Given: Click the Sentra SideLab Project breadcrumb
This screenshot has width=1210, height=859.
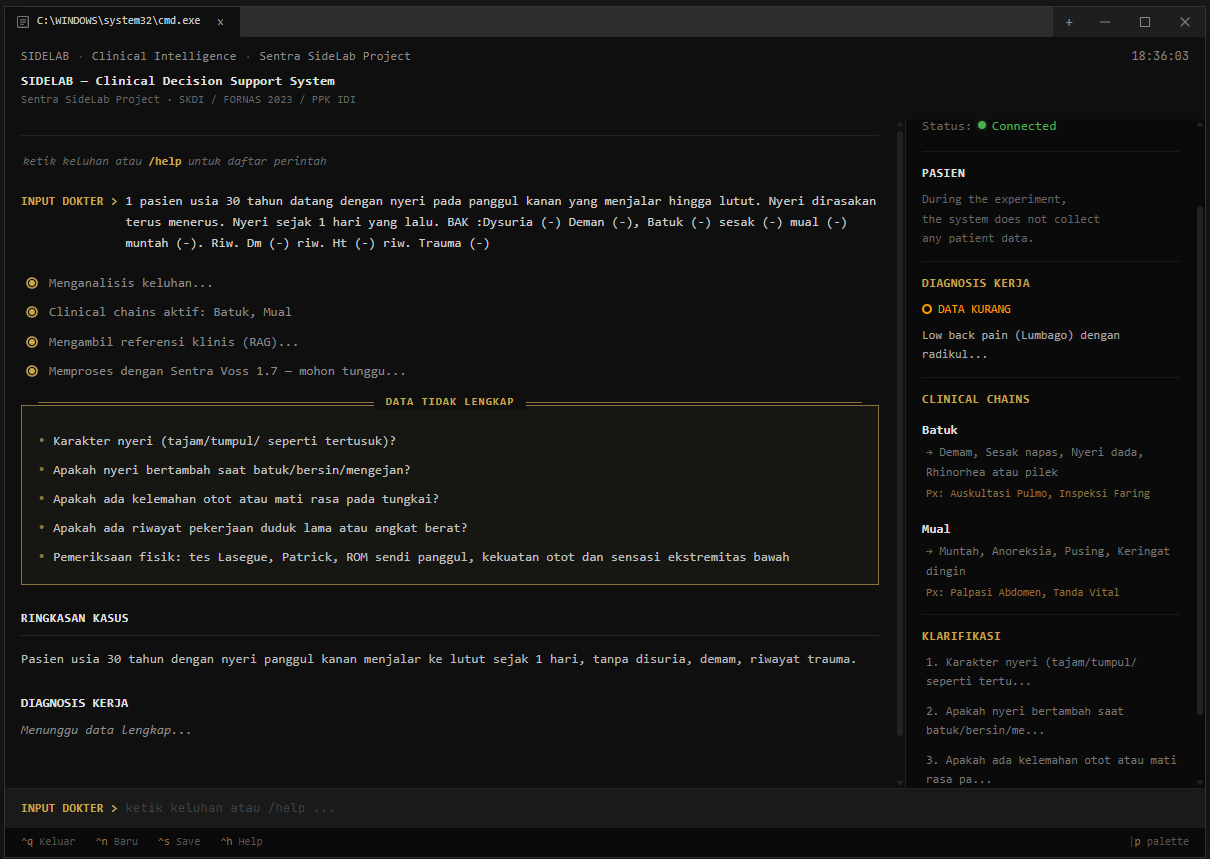Looking at the screenshot, I should 335,56.
